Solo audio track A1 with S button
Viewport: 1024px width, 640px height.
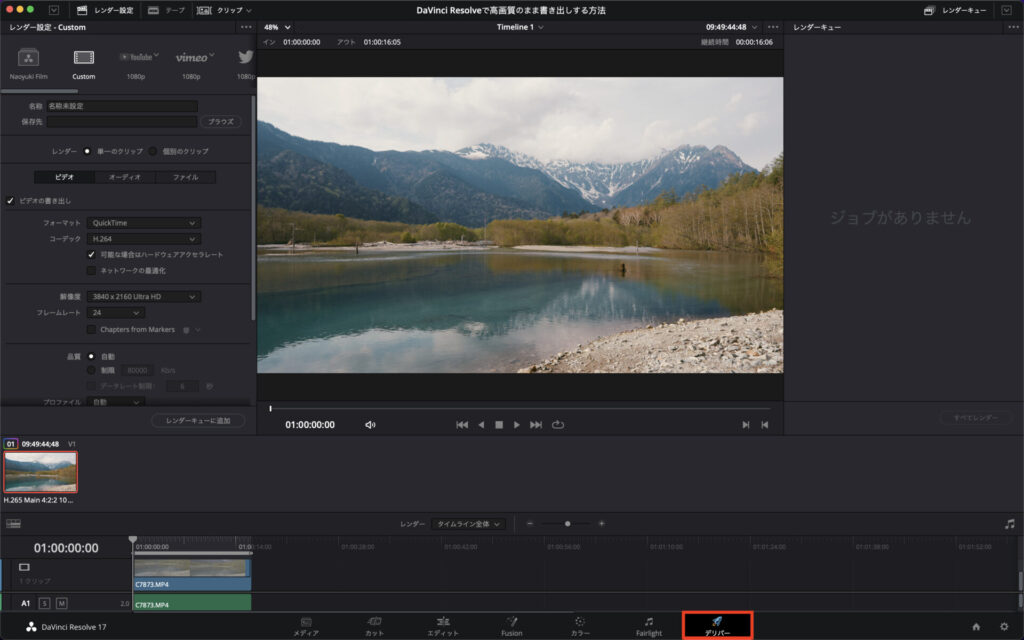point(44,603)
